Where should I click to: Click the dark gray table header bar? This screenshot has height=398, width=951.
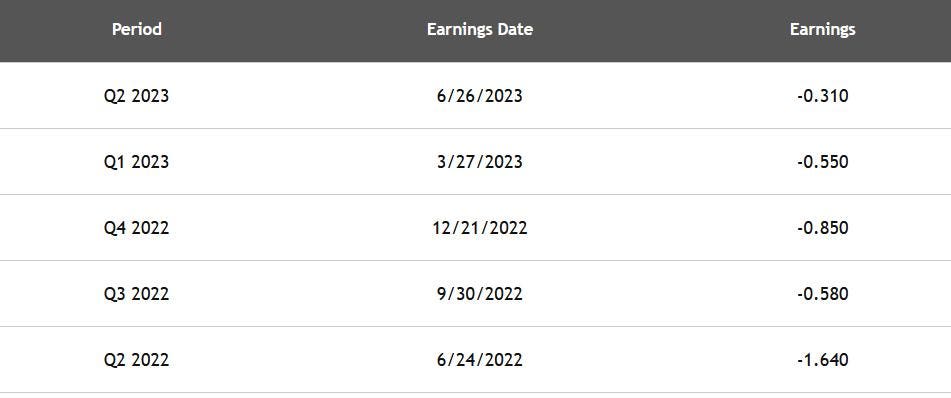476,30
